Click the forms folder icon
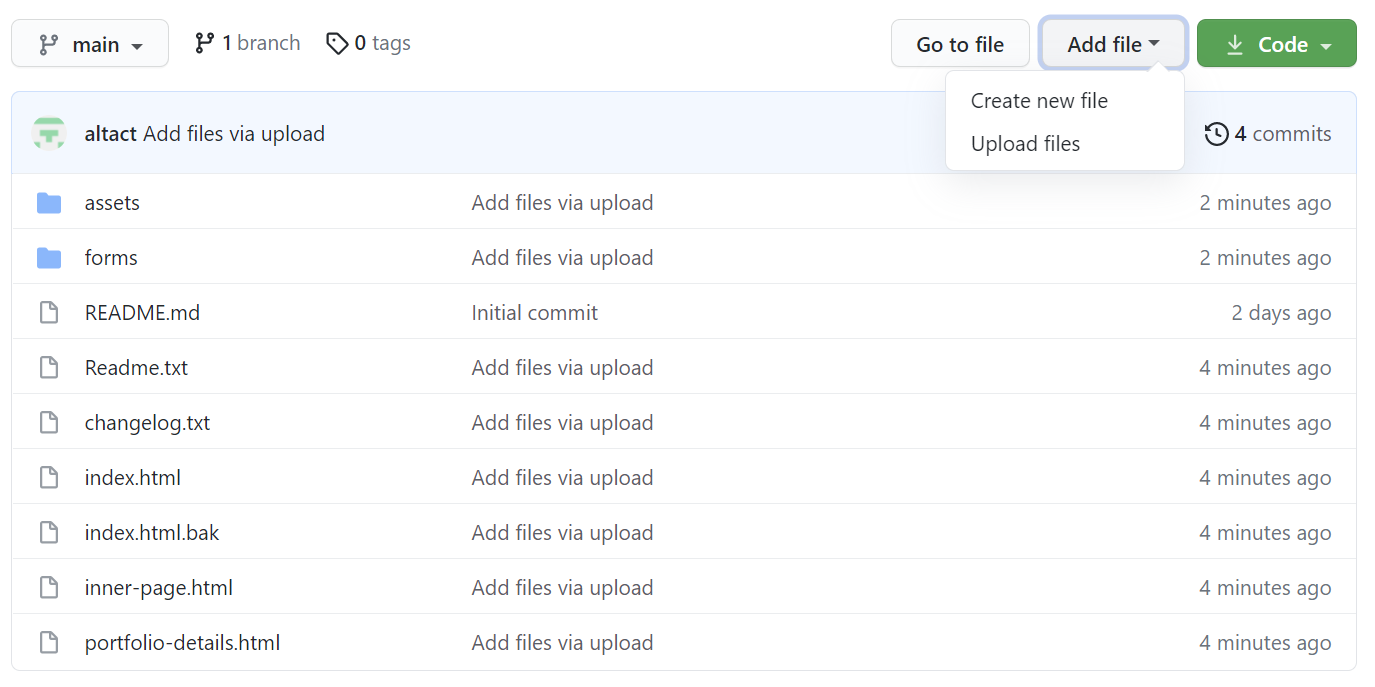The height and width of the screenshot is (687, 1375). point(49,258)
